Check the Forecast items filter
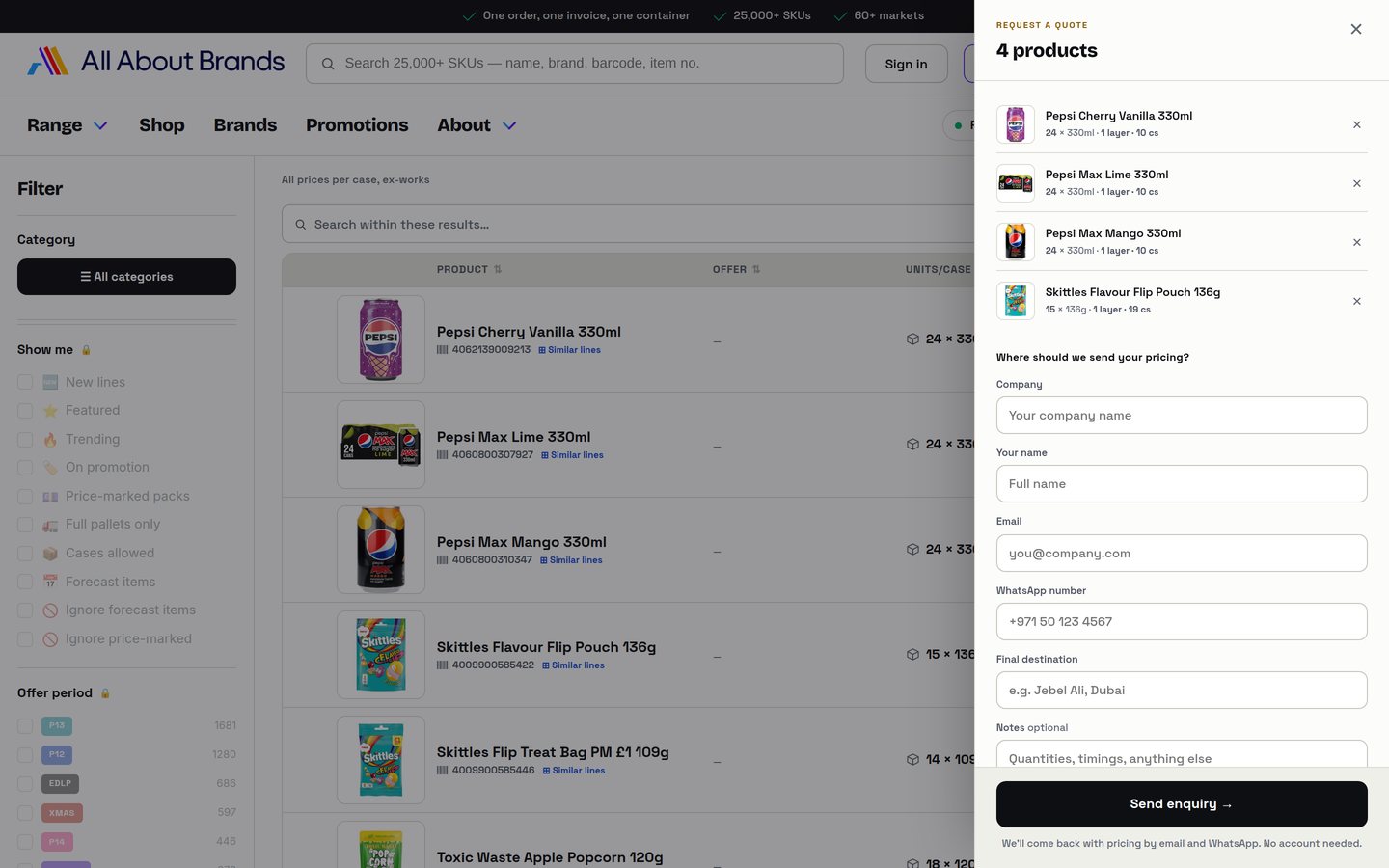This screenshot has height=868, width=1389. pos(25,583)
